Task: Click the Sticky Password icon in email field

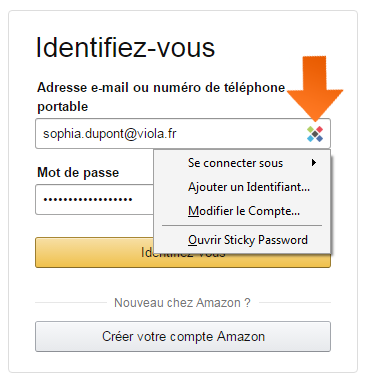Action: (x=315, y=134)
